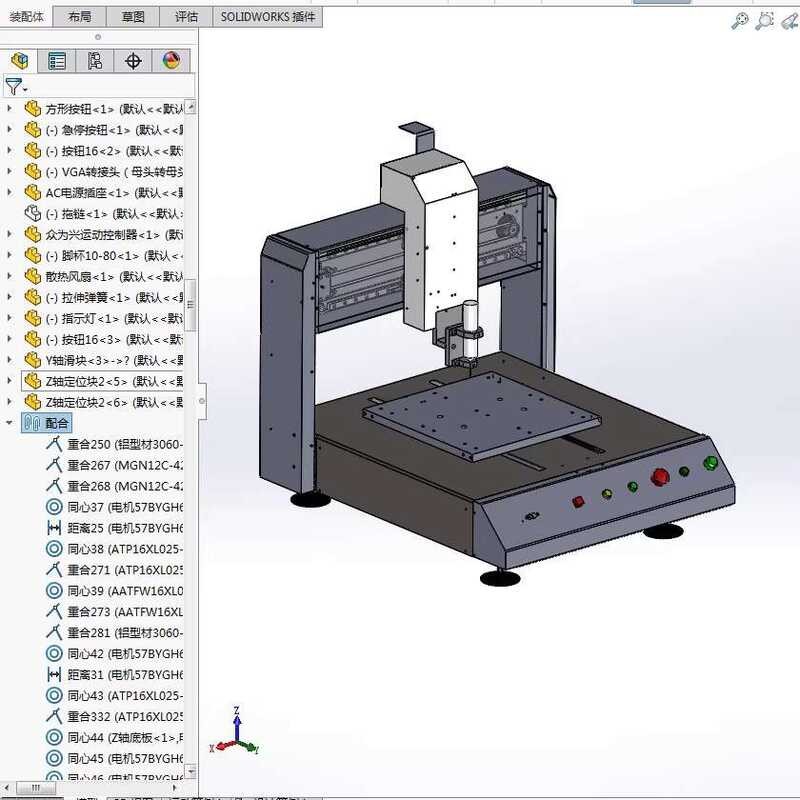This screenshot has height=800, width=800.
Task: Open the ConfigurationManager tab icon
Action: (95, 61)
